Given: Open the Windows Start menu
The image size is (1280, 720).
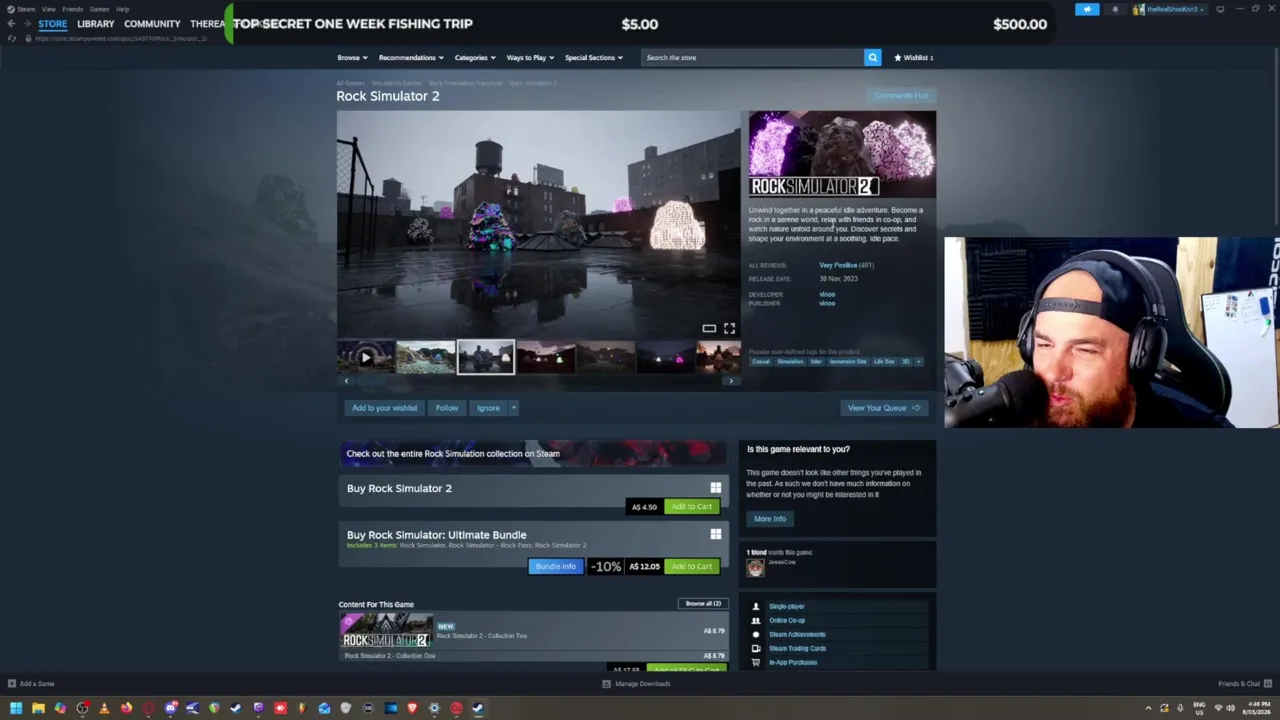Looking at the screenshot, I should click(x=16, y=708).
